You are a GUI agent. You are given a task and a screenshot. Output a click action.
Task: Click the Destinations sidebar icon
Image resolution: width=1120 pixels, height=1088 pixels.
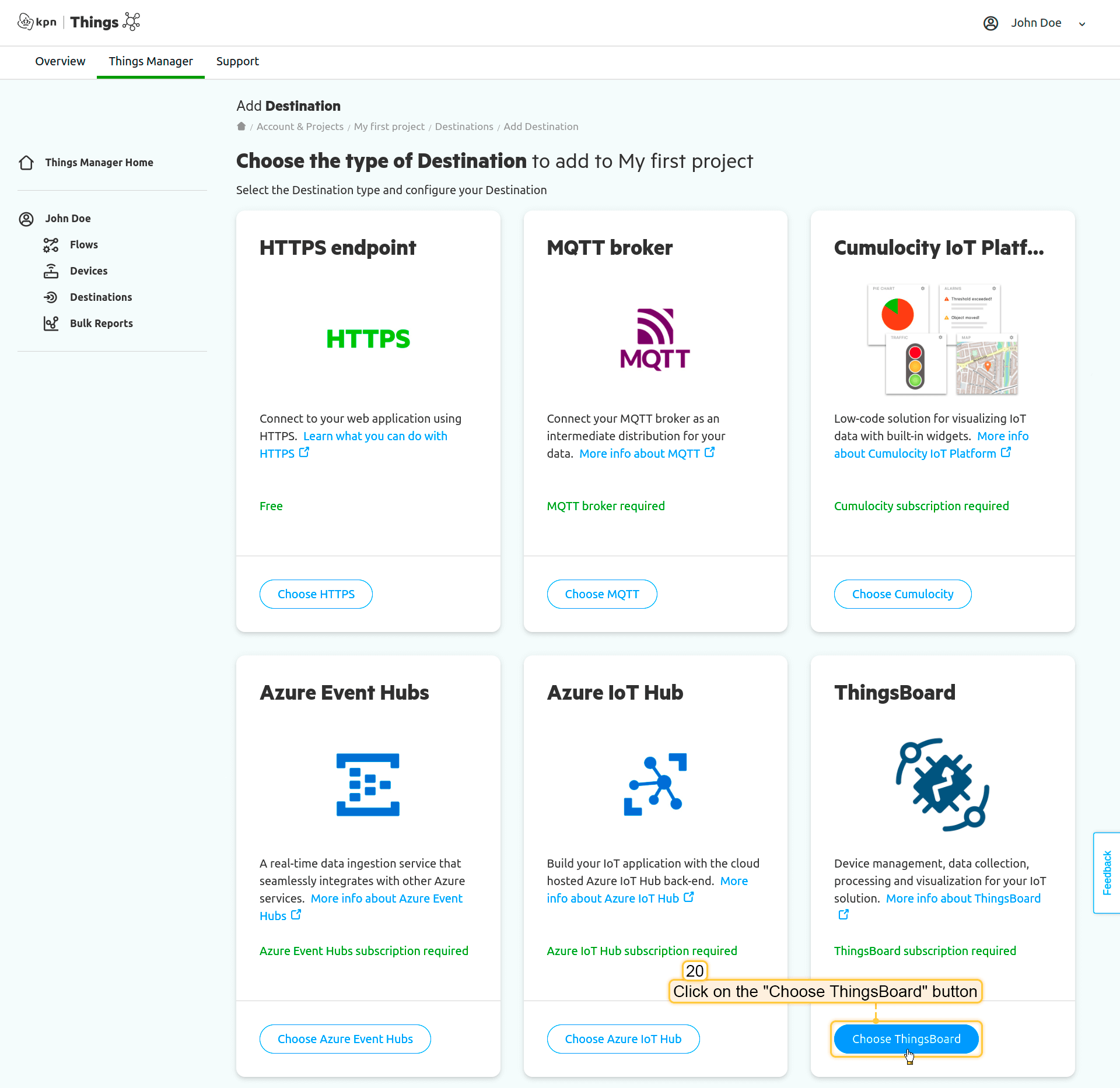coord(51,297)
